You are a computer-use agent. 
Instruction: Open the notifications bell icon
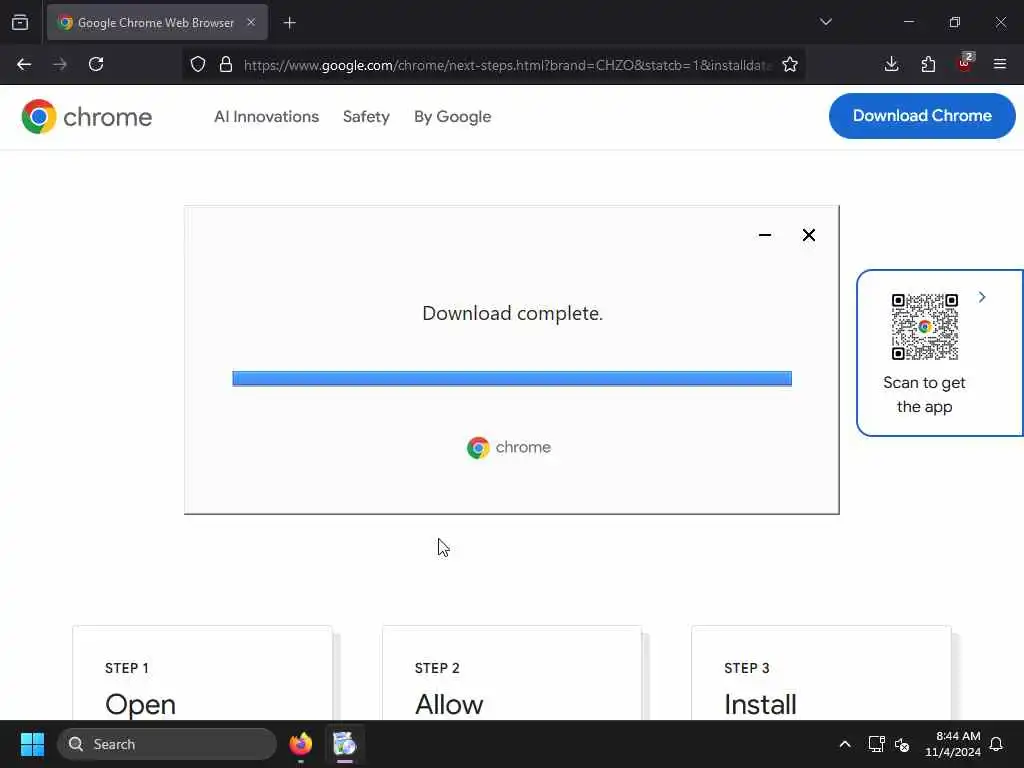point(997,744)
